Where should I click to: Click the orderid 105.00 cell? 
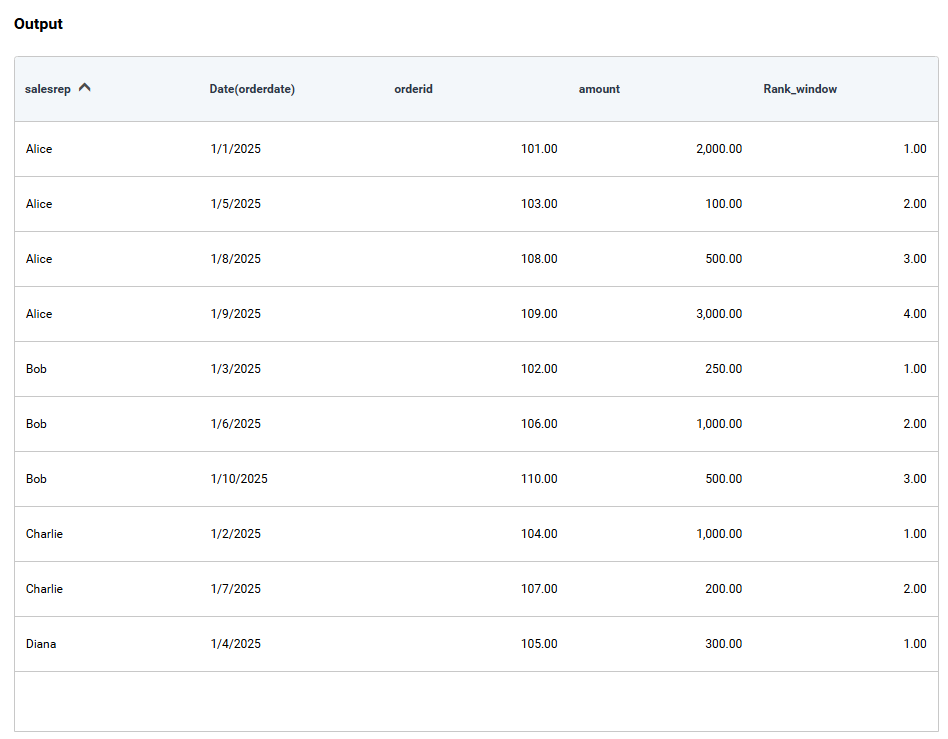pos(539,644)
